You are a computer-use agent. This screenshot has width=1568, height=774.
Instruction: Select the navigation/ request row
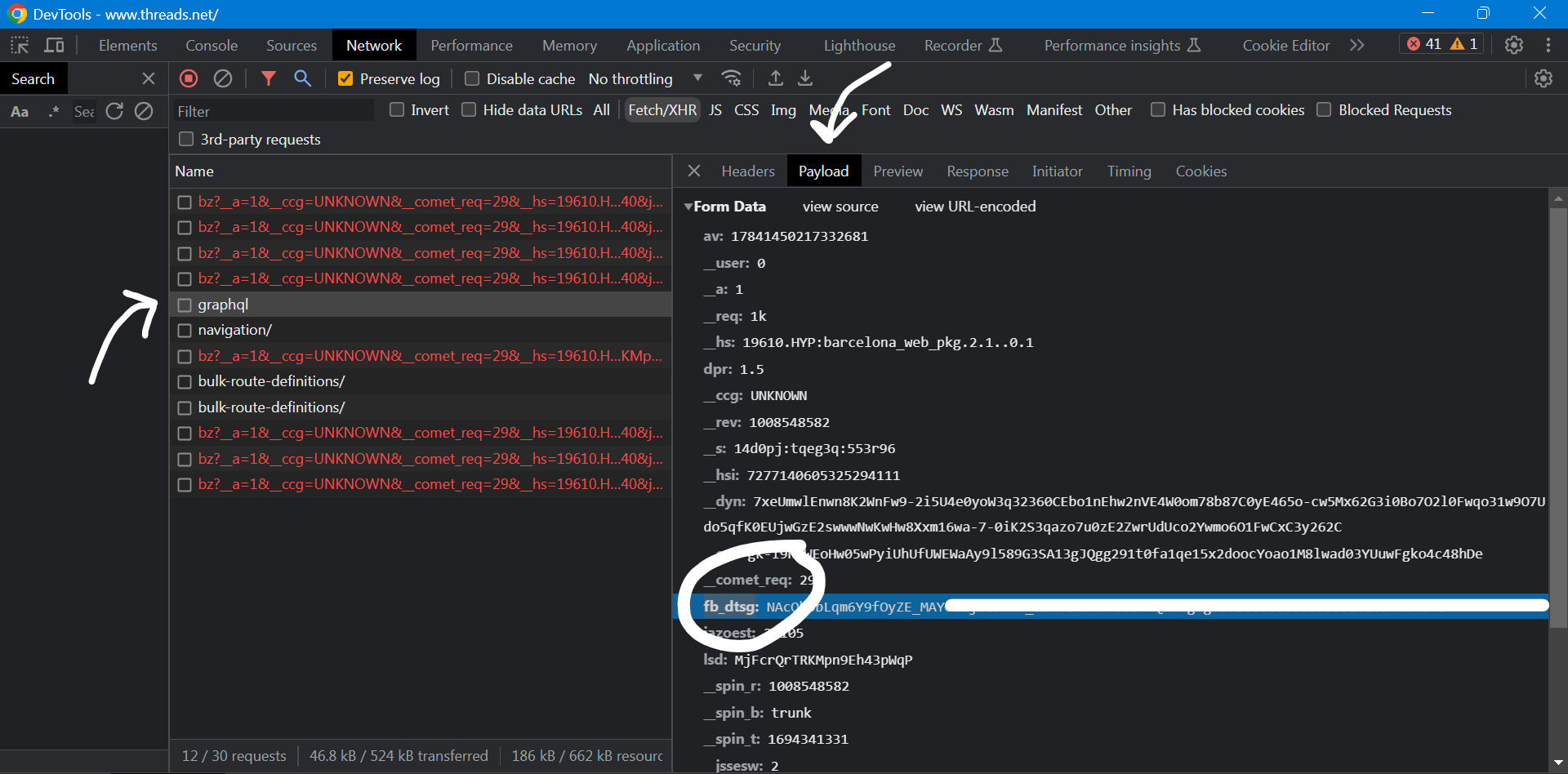pos(421,330)
